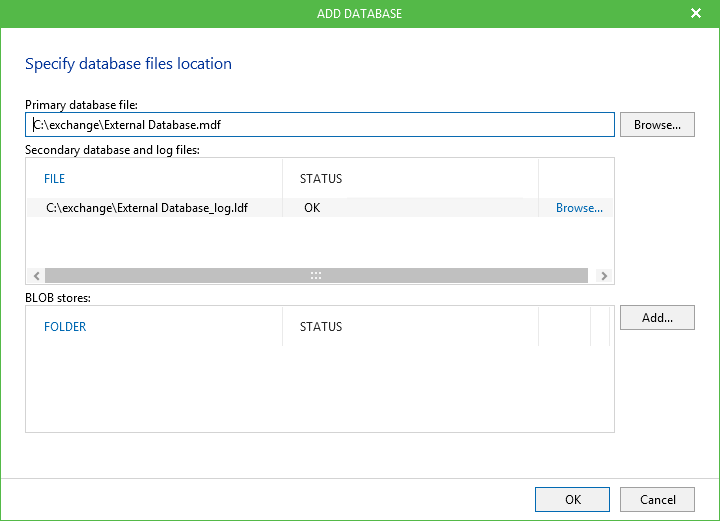
Task: Click the horizontal scrollbar thumb
Action: 316,275
